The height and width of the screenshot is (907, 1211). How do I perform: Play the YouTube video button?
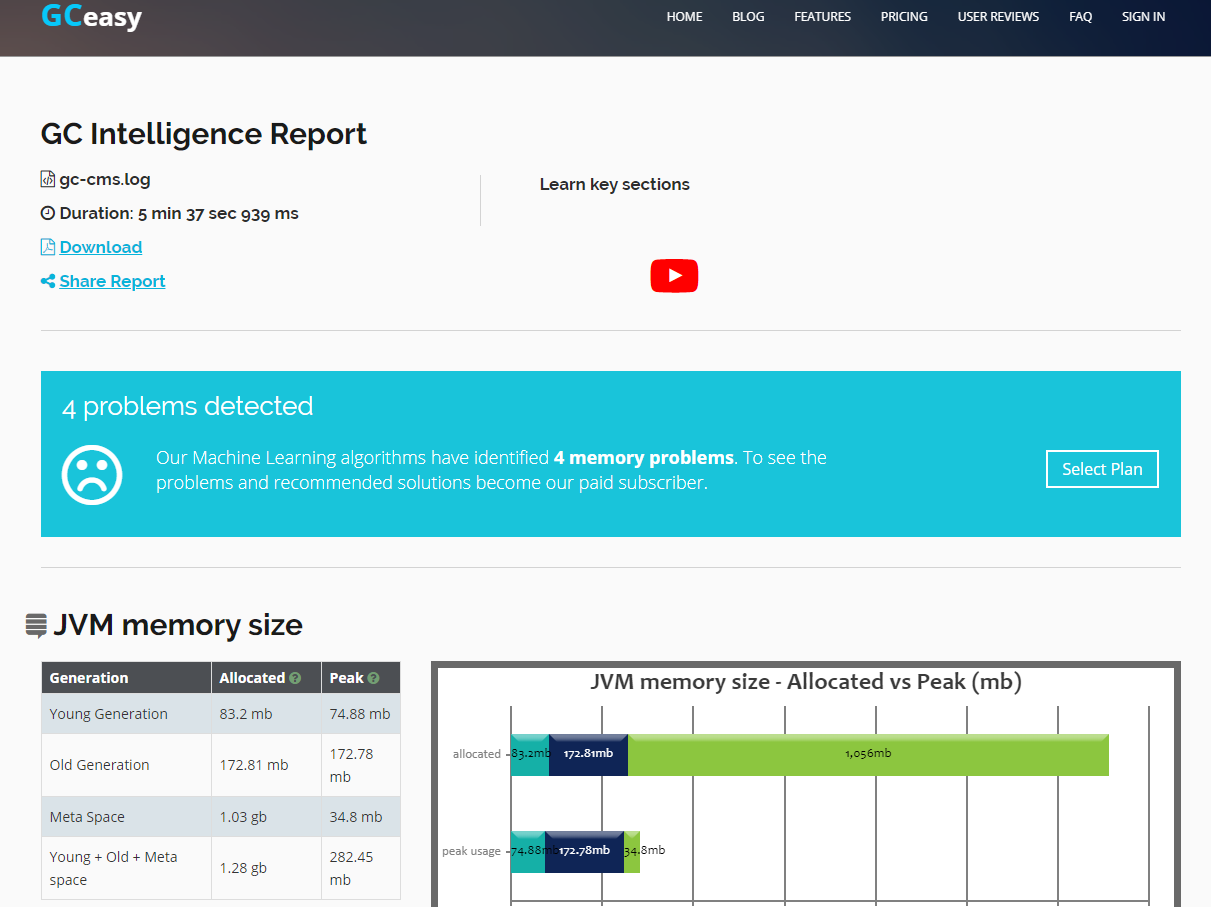[x=674, y=276]
